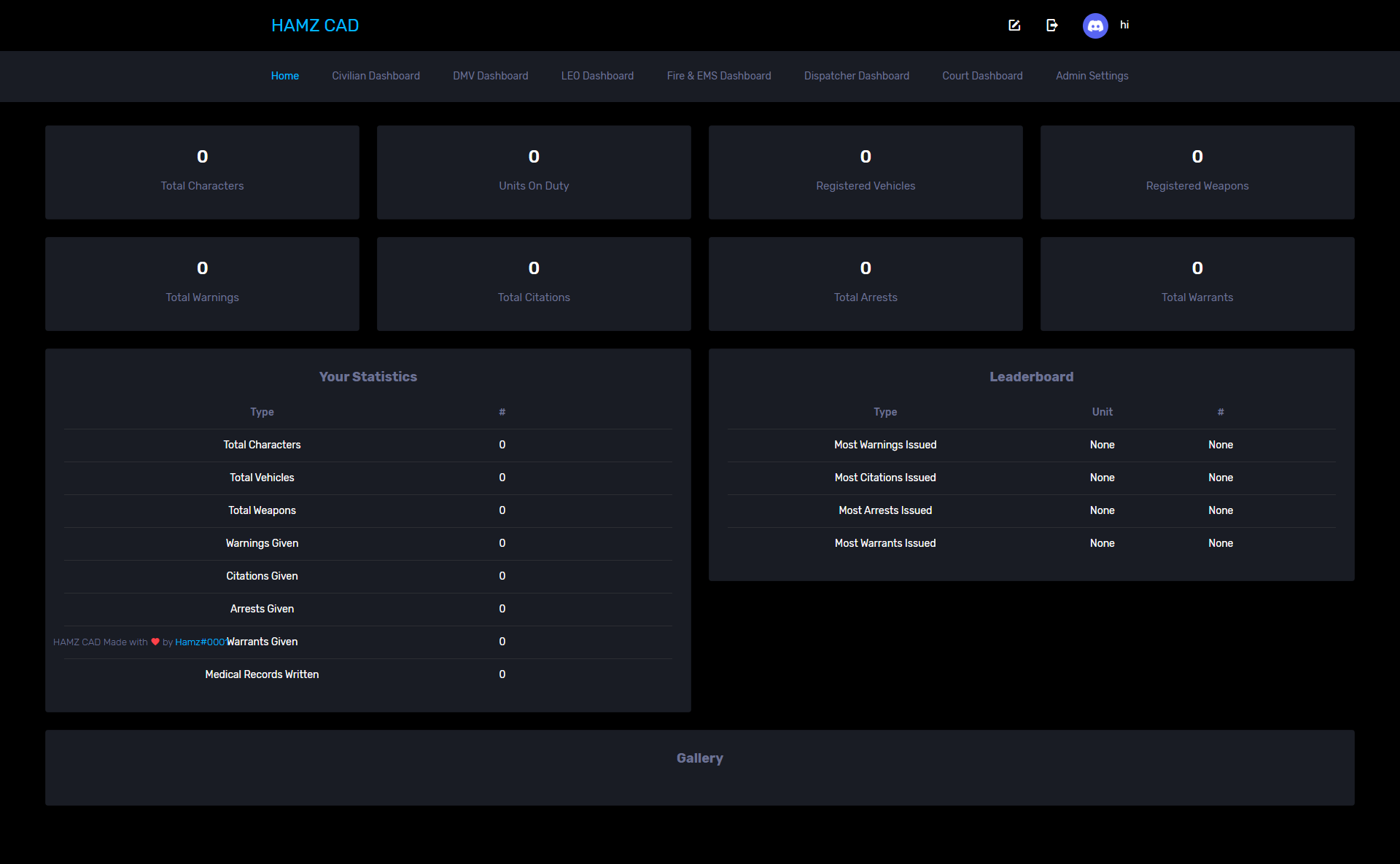This screenshot has height=864, width=1400.
Task: Click 'Most Citations Issued' leaderboard row
Action: point(1031,478)
